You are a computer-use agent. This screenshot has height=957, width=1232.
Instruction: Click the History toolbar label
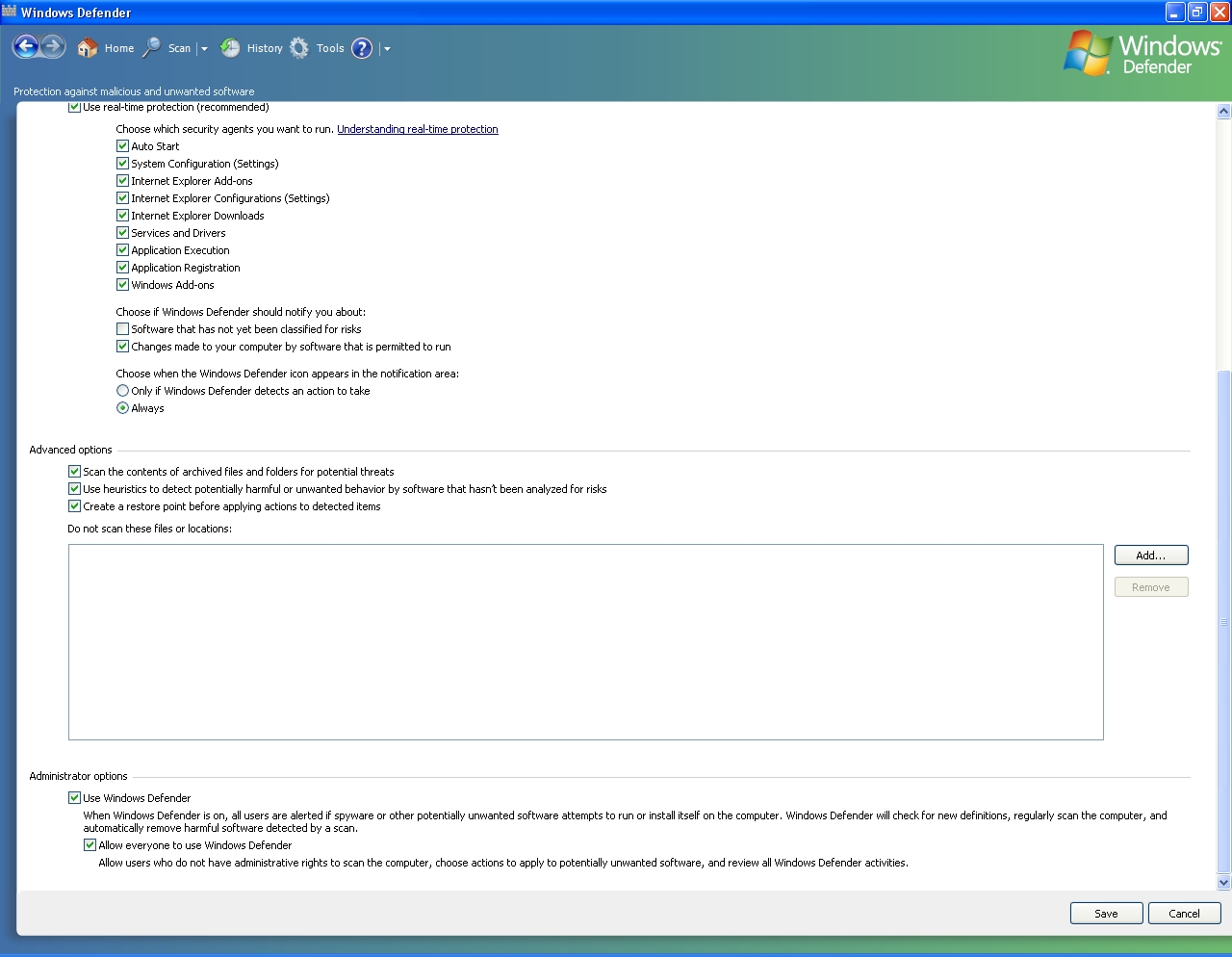[265, 48]
